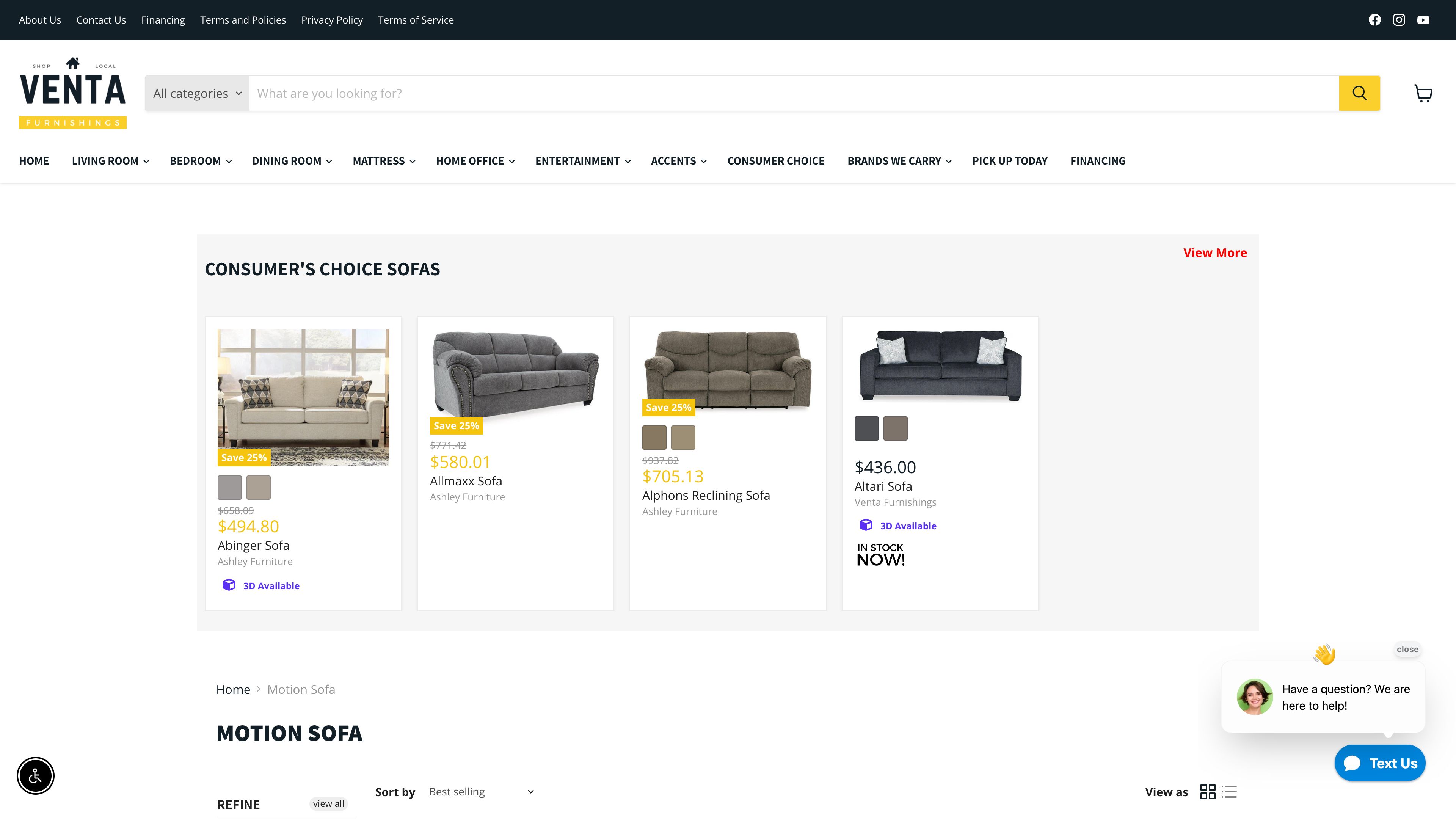Open the Instagram icon

(x=1399, y=20)
